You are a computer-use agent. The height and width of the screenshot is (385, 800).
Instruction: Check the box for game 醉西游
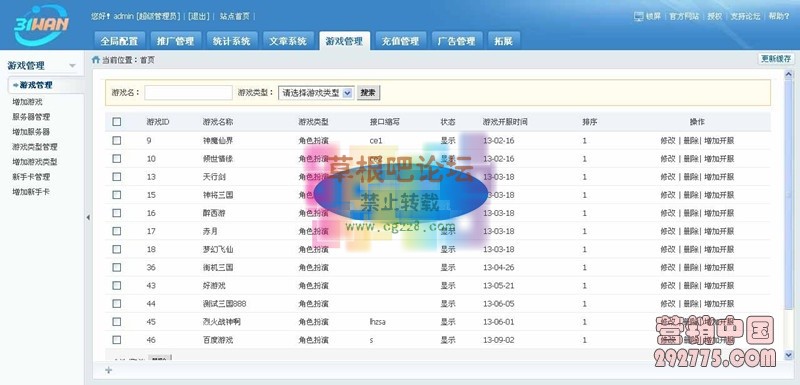pyautogui.click(x=117, y=213)
